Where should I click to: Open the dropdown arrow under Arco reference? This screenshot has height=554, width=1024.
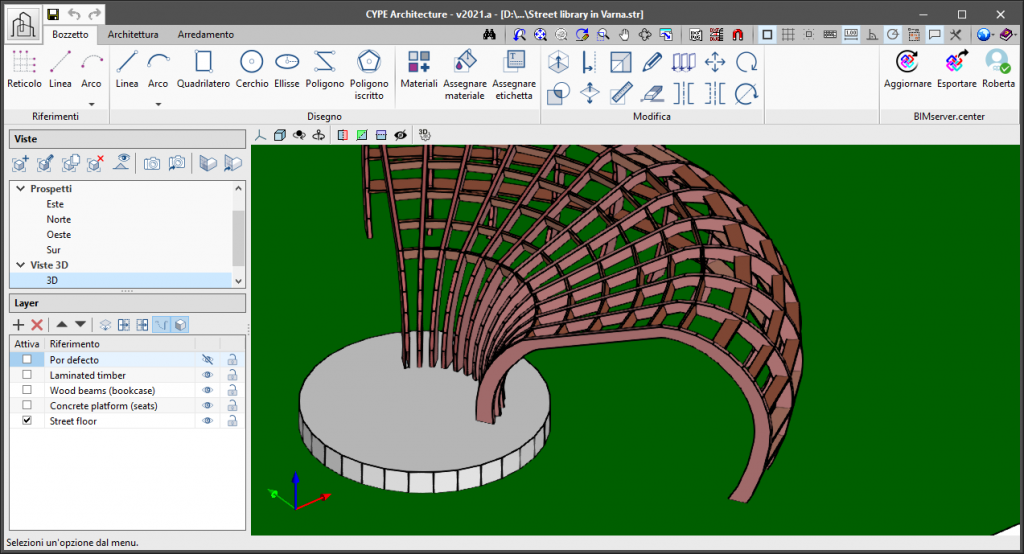click(x=91, y=103)
